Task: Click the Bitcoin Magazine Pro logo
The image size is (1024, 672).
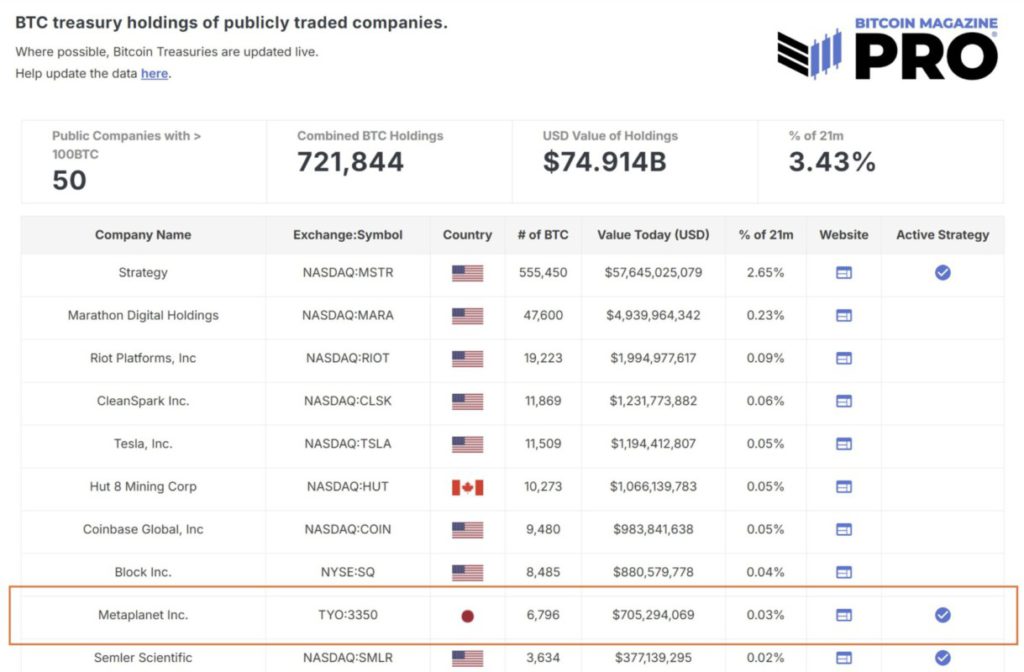Action: coord(888,48)
